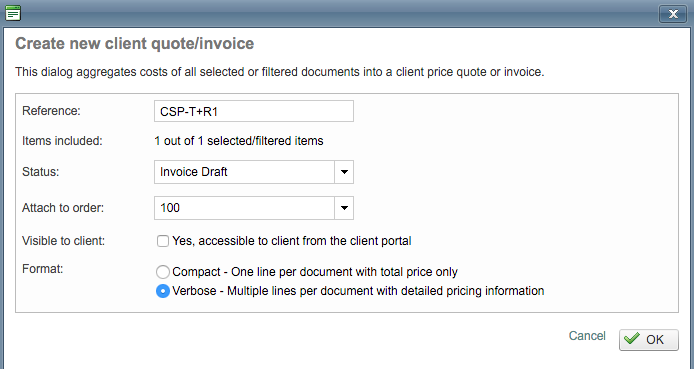Close the dialog with the X button
Viewport: 694px width, 369px height.
coord(673,14)
